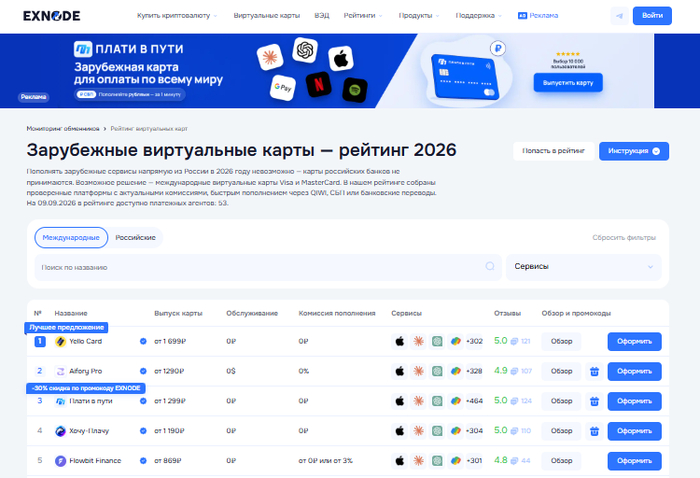Click the search magnifier icon in name field
This screenshot has width=700, height=478.
(490, 266)
